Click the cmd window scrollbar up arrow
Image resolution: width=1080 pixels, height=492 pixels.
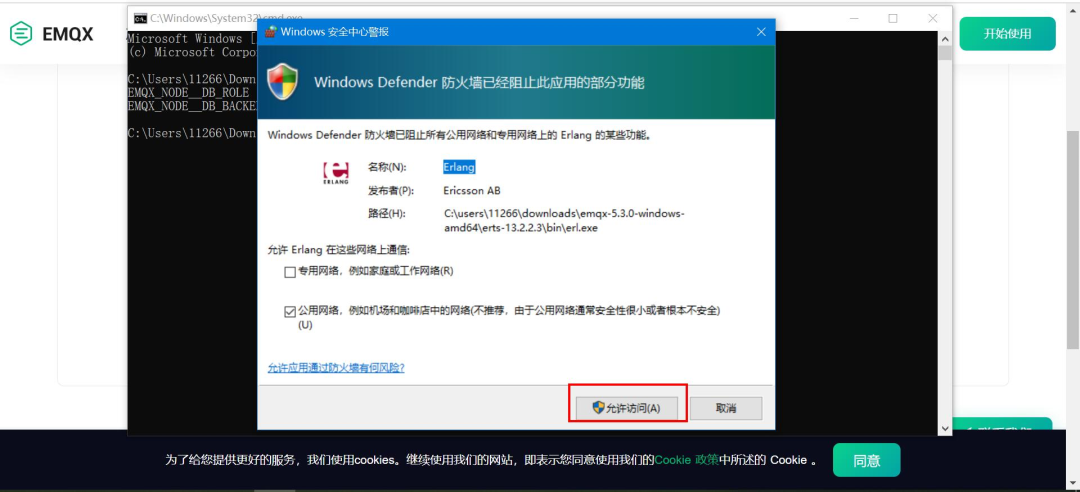(x=945, y=38)
